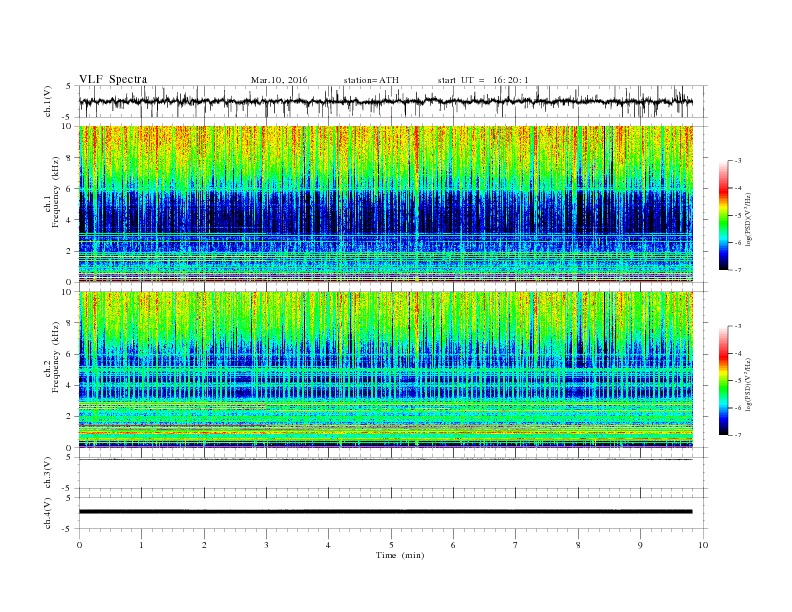This screenshot has height=612, width=792.
Task: Click the '-7' label on ch.2 colorbar
Action: click(x=738, y=435)
